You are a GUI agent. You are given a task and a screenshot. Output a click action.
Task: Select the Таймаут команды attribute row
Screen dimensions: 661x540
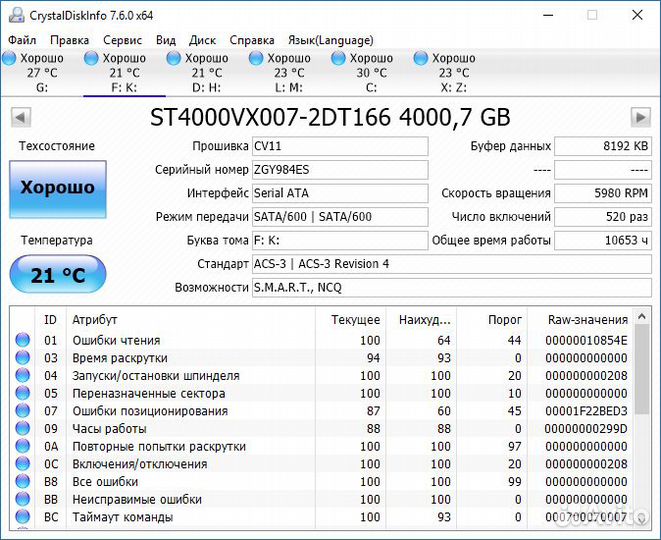tap(322, 517)
